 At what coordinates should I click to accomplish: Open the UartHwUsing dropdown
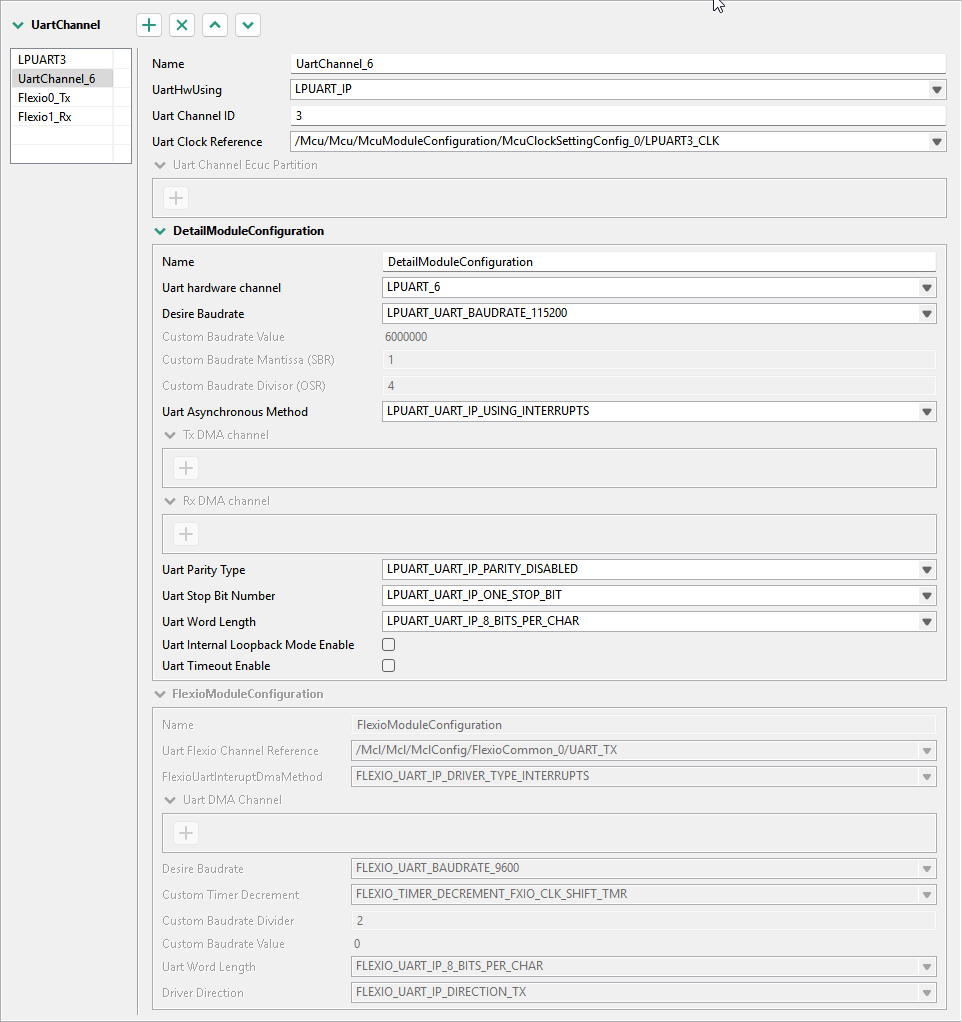point(937,90)
